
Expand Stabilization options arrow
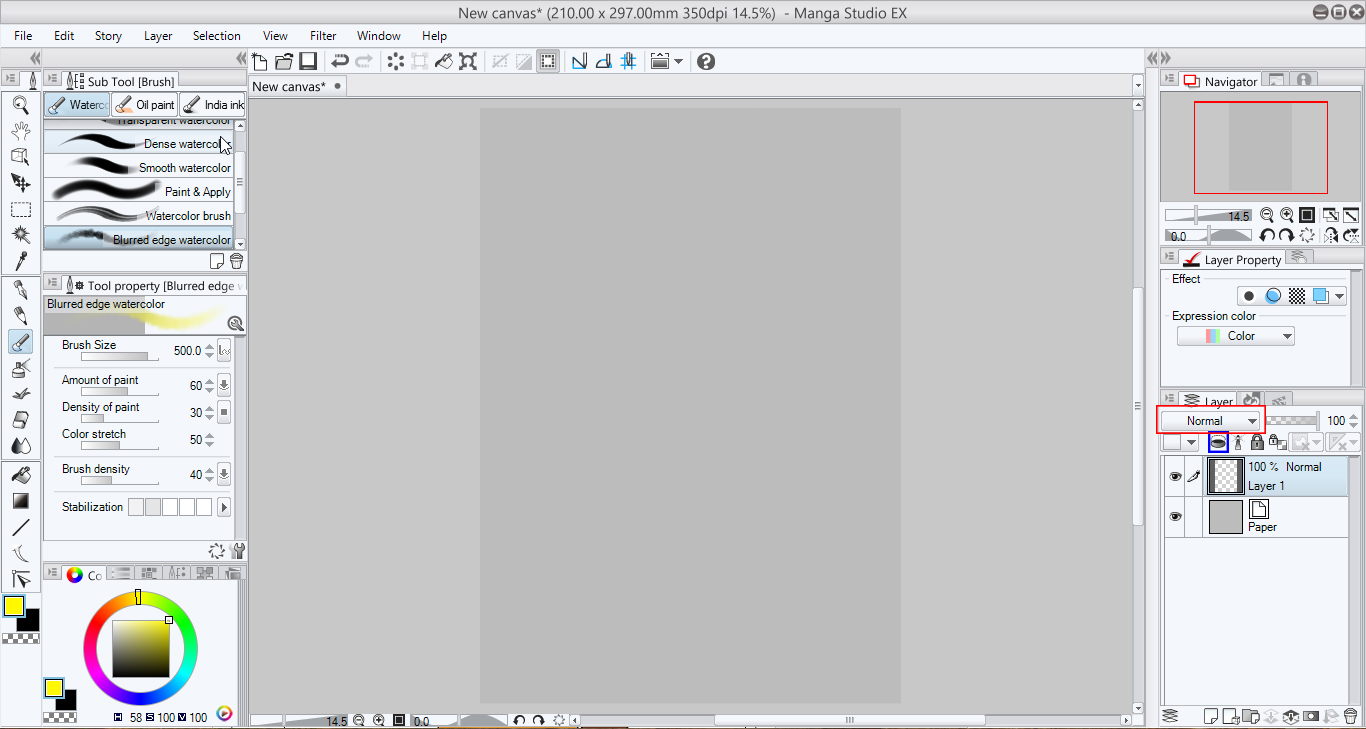pos(224,507)
